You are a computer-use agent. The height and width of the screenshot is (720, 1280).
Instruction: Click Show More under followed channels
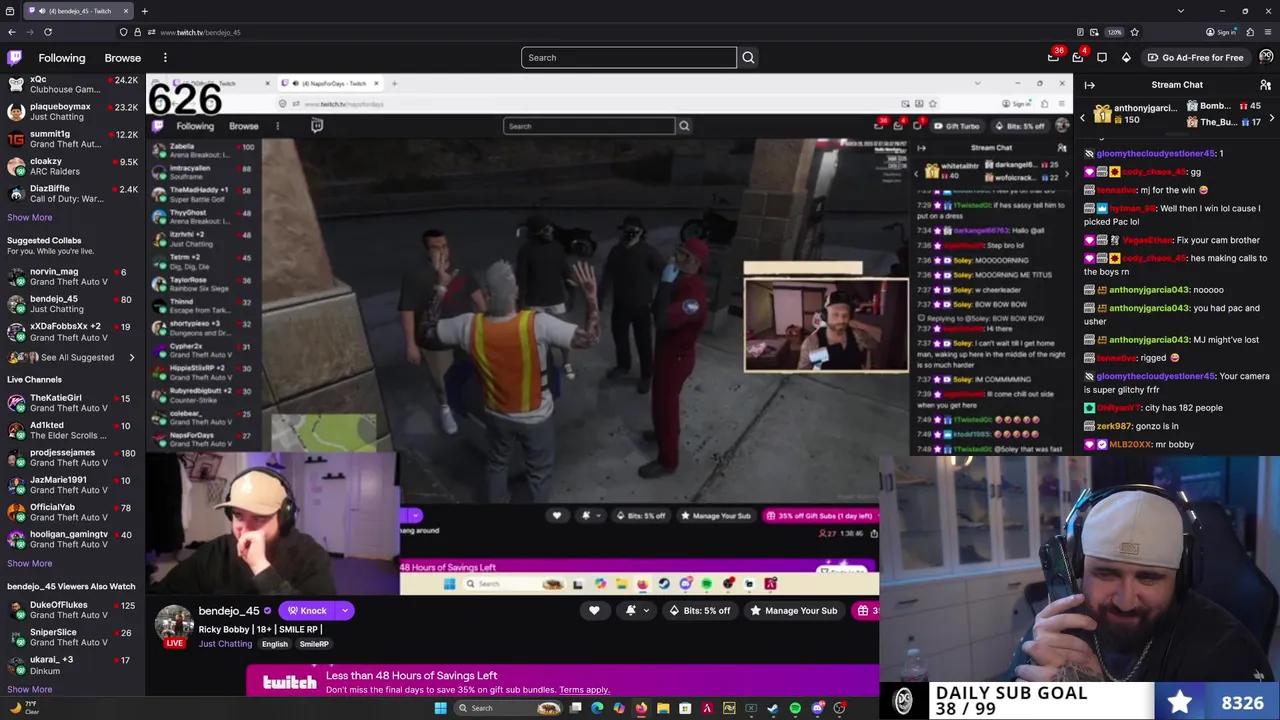[x=30, y=217]
